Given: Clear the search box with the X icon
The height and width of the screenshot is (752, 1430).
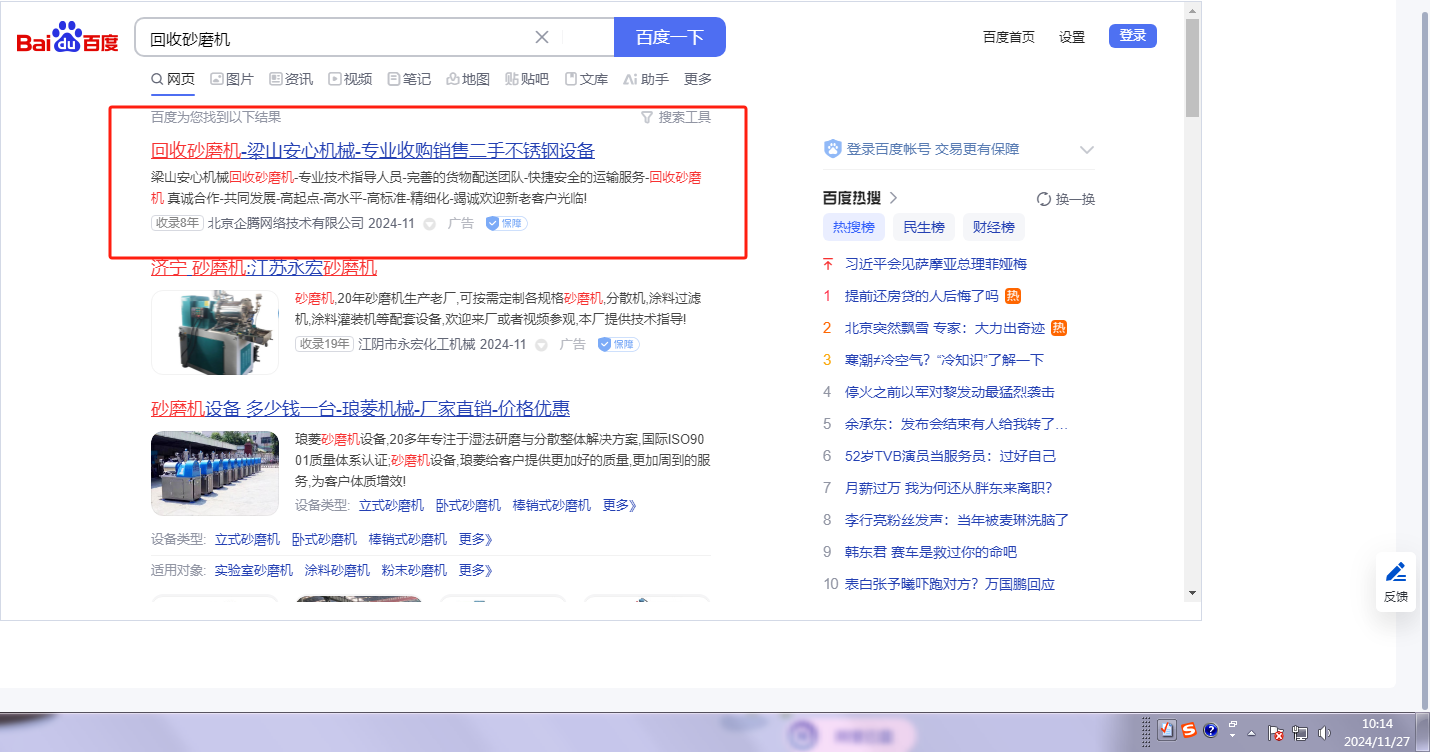Looking at the screenshot, I should pyautogui.click(x=542, y=37).
